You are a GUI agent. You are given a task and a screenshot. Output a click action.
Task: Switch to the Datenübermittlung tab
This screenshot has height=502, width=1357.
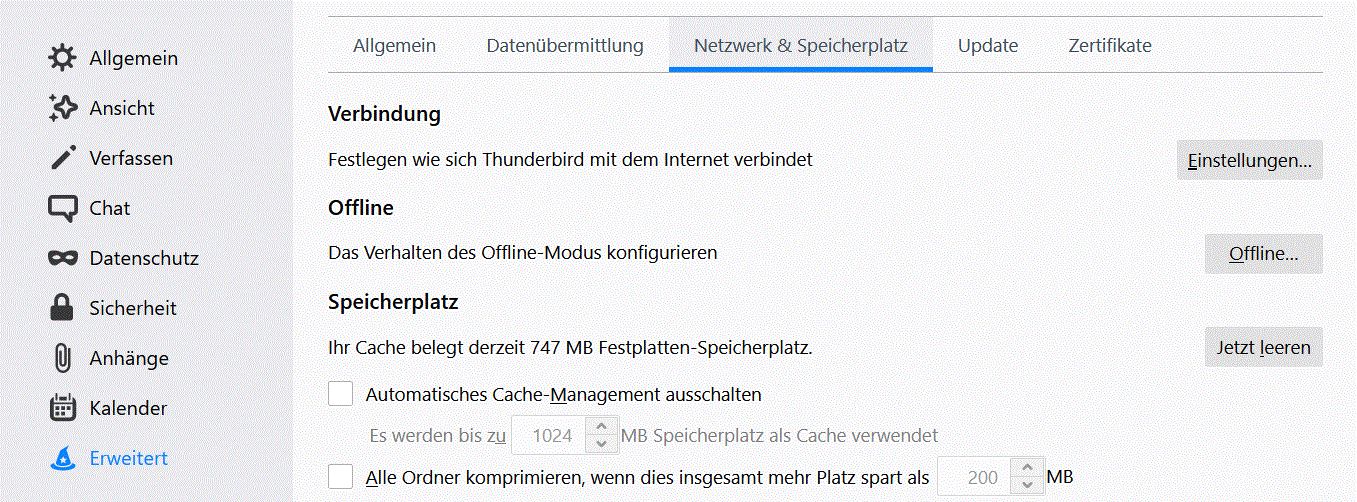click(565, 45)
